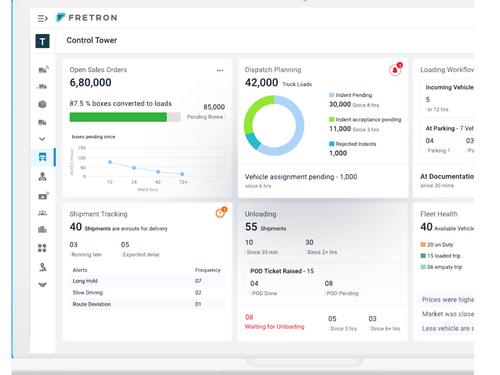This screenshot has width=500, height=375.
Task: Select the active blue Control Tower icon
Action: coord(42,157)
